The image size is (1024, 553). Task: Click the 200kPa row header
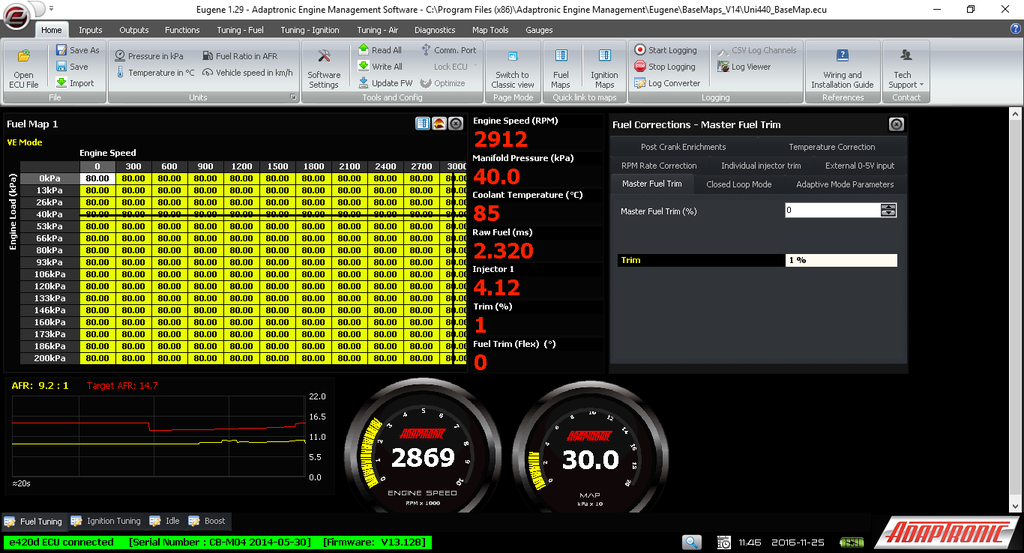[50, 358]
